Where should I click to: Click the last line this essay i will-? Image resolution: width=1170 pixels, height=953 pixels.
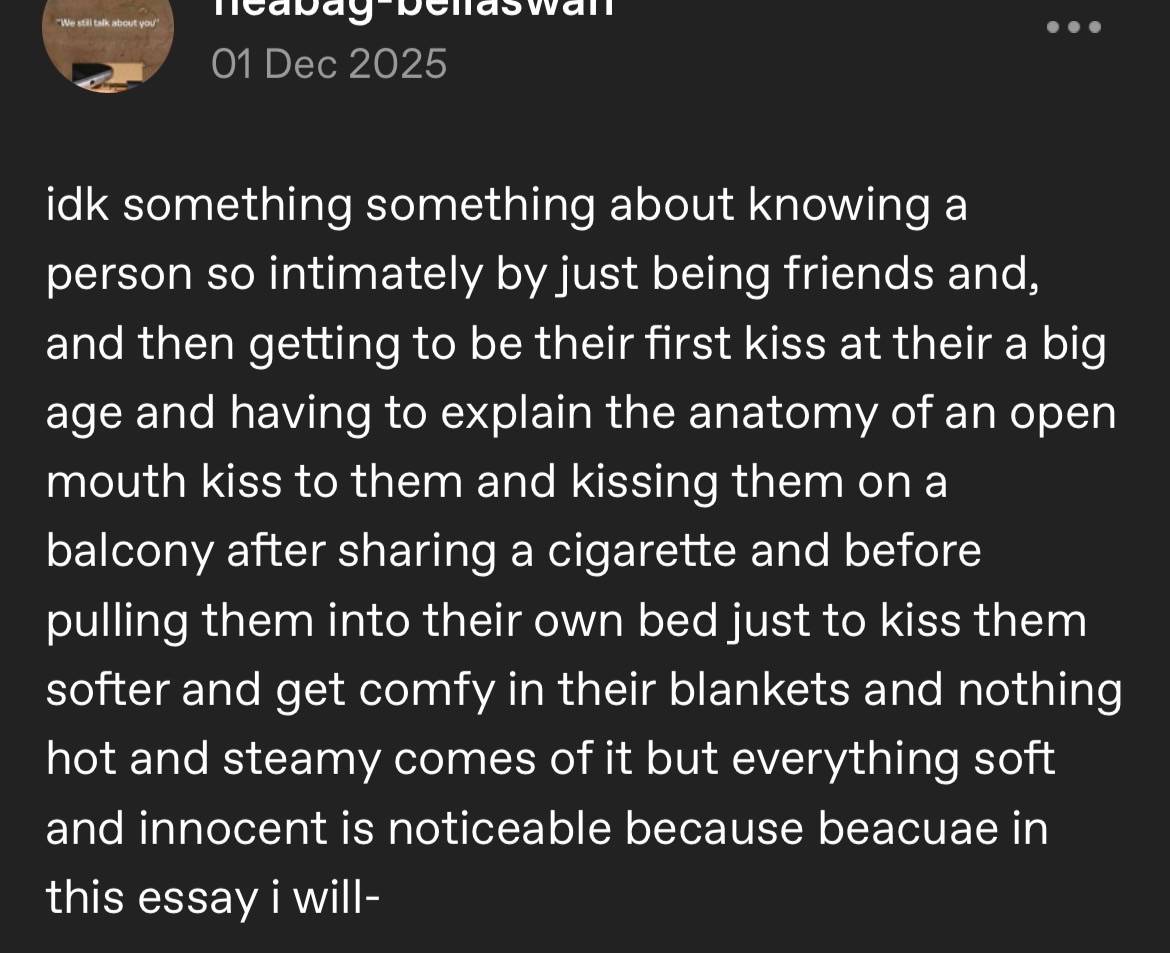pos(213,899)
